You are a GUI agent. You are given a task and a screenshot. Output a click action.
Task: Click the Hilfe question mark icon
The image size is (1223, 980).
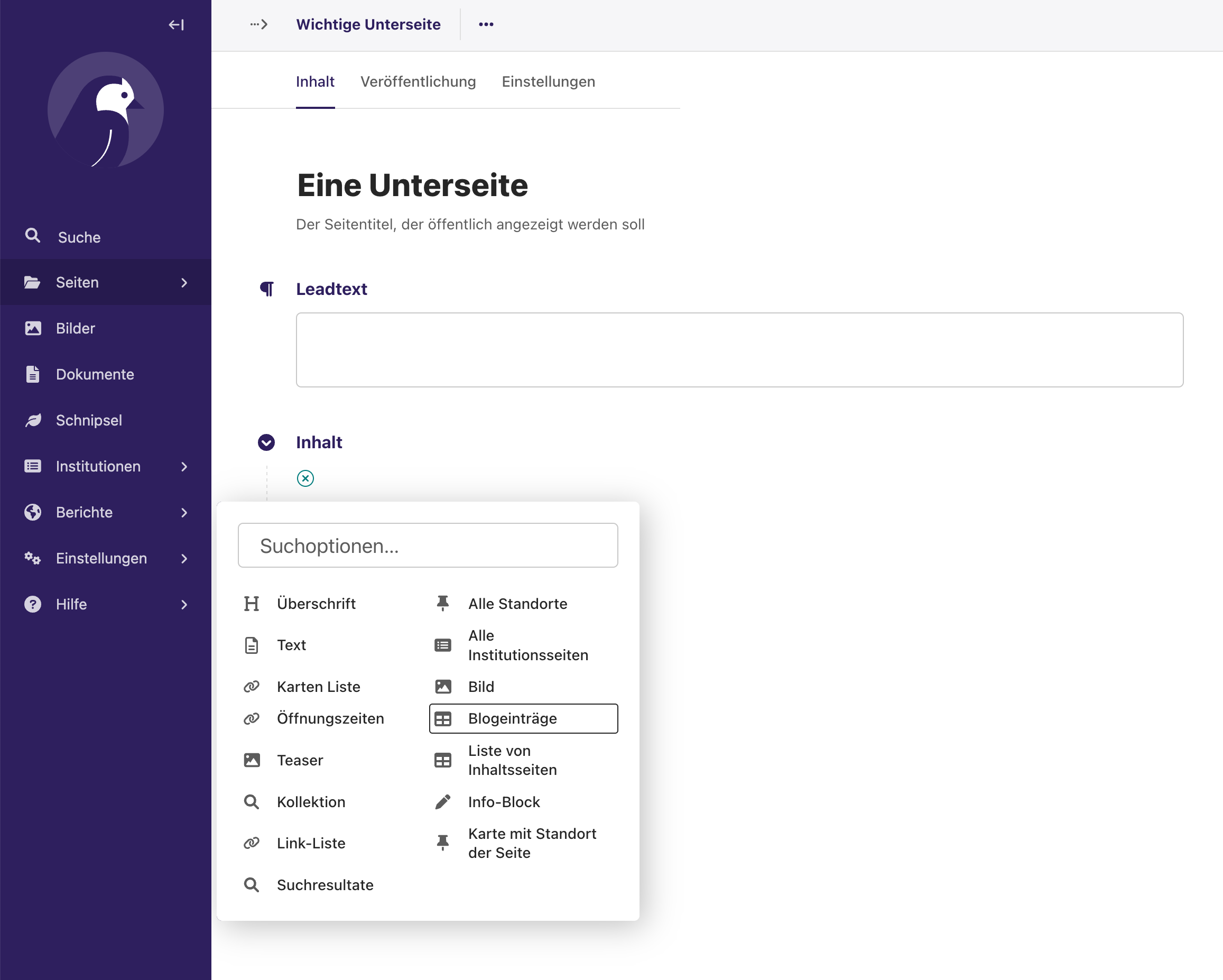[x=33, y=604]
